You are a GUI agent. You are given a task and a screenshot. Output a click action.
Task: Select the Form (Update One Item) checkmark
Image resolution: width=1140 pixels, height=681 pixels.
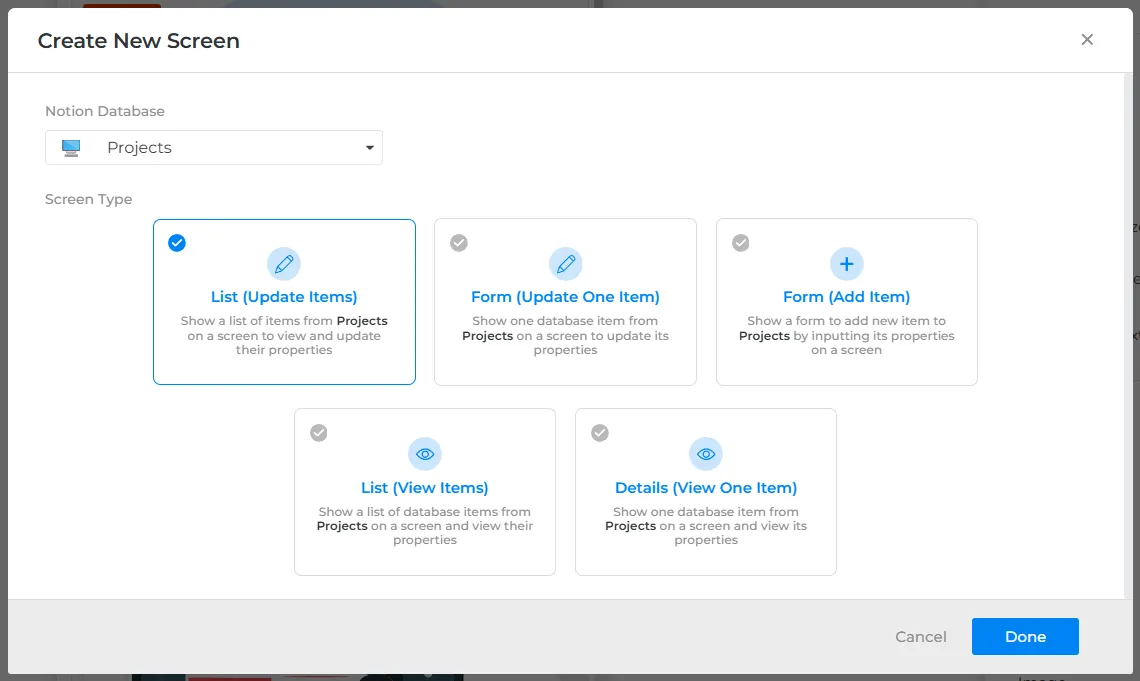[x=459, y=243]
